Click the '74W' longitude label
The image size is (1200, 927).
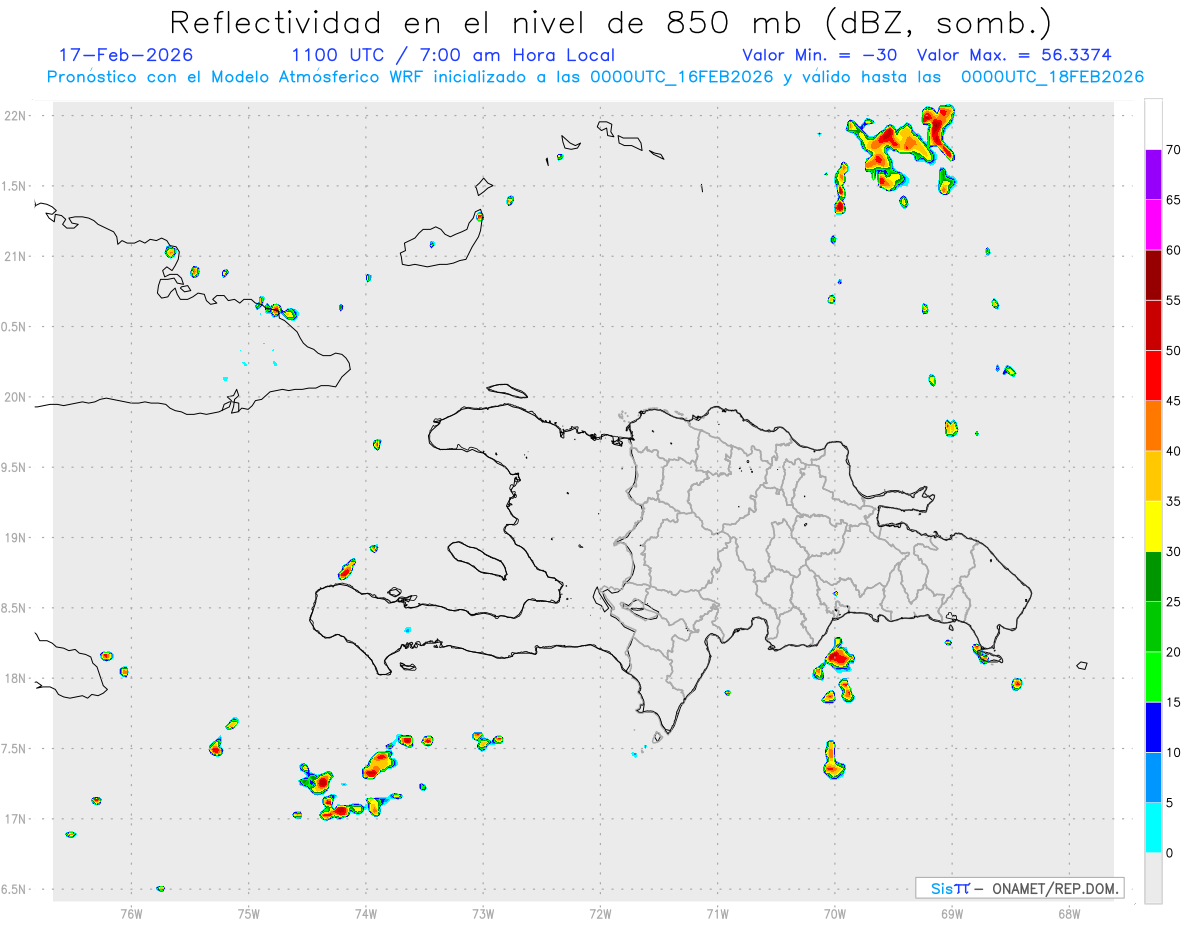[366, 913]
